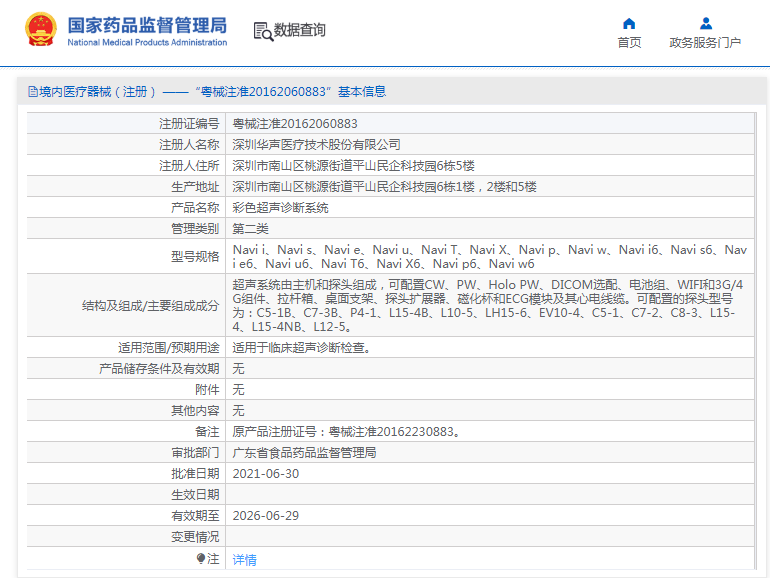Click 国家药品监督管理局 site title
770x578 pixels.
[147, 25]
